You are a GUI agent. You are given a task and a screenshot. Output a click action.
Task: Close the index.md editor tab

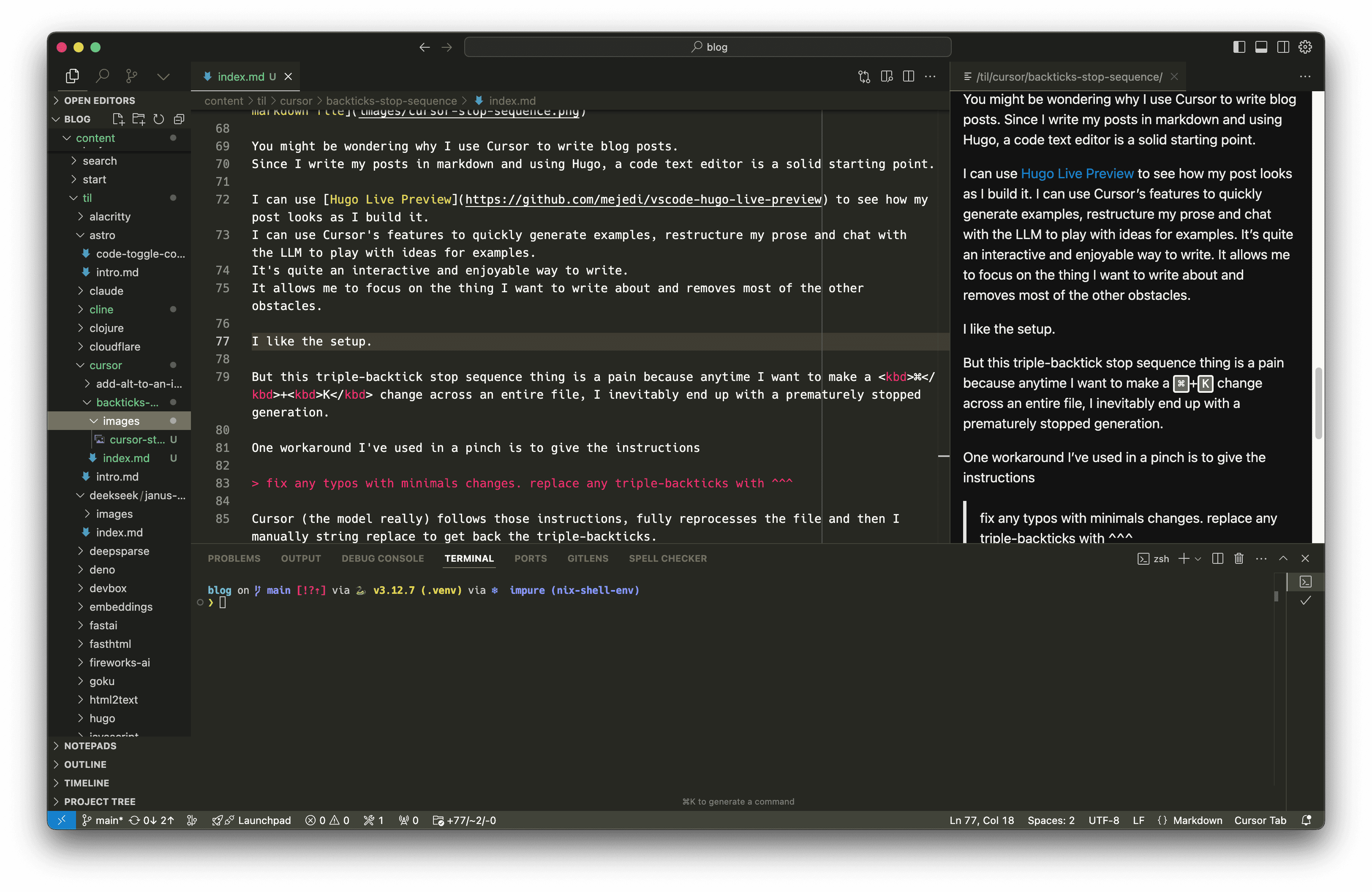[x=288, y=76]
